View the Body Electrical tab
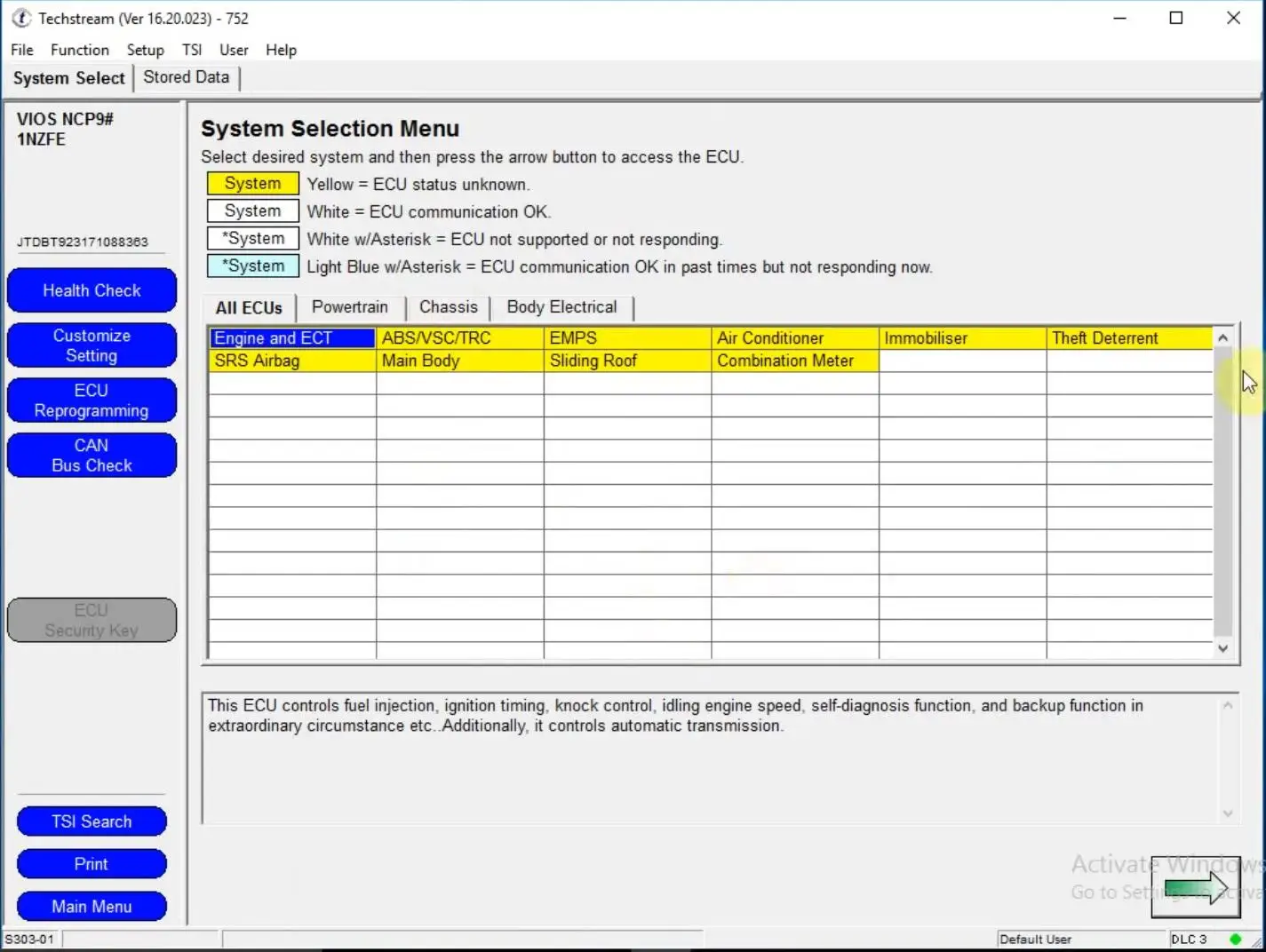 [x=561, y=307]
